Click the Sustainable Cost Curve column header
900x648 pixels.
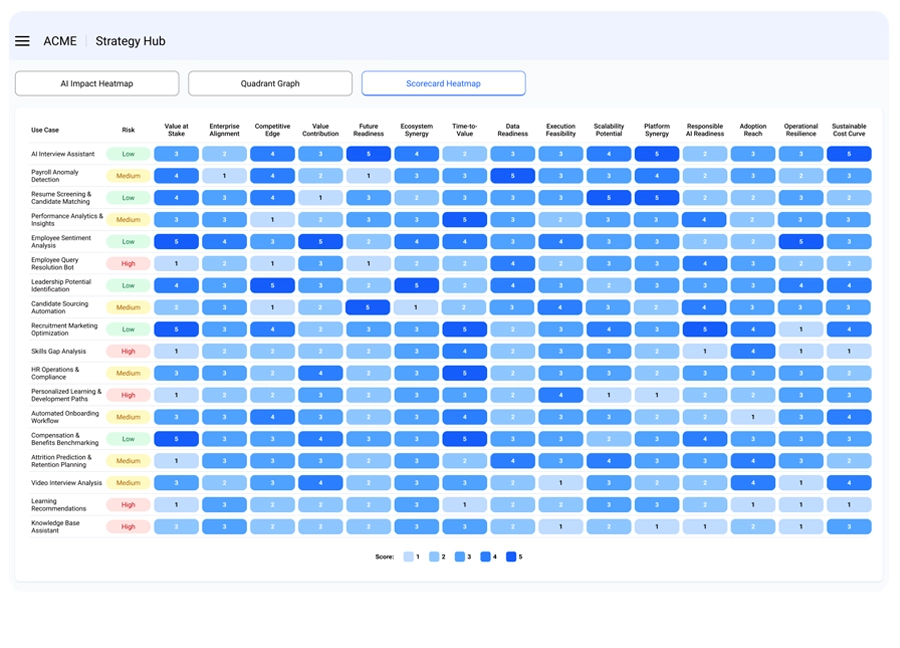click(x=848, y=130)
